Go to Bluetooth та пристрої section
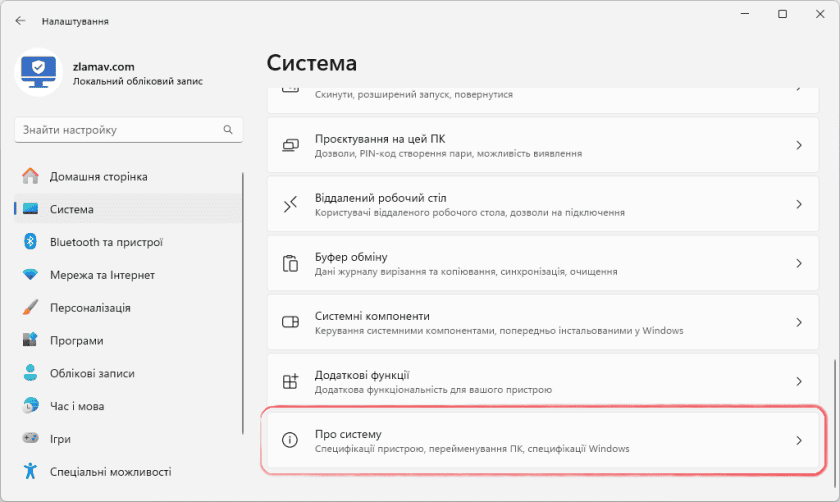 point(128,242)
